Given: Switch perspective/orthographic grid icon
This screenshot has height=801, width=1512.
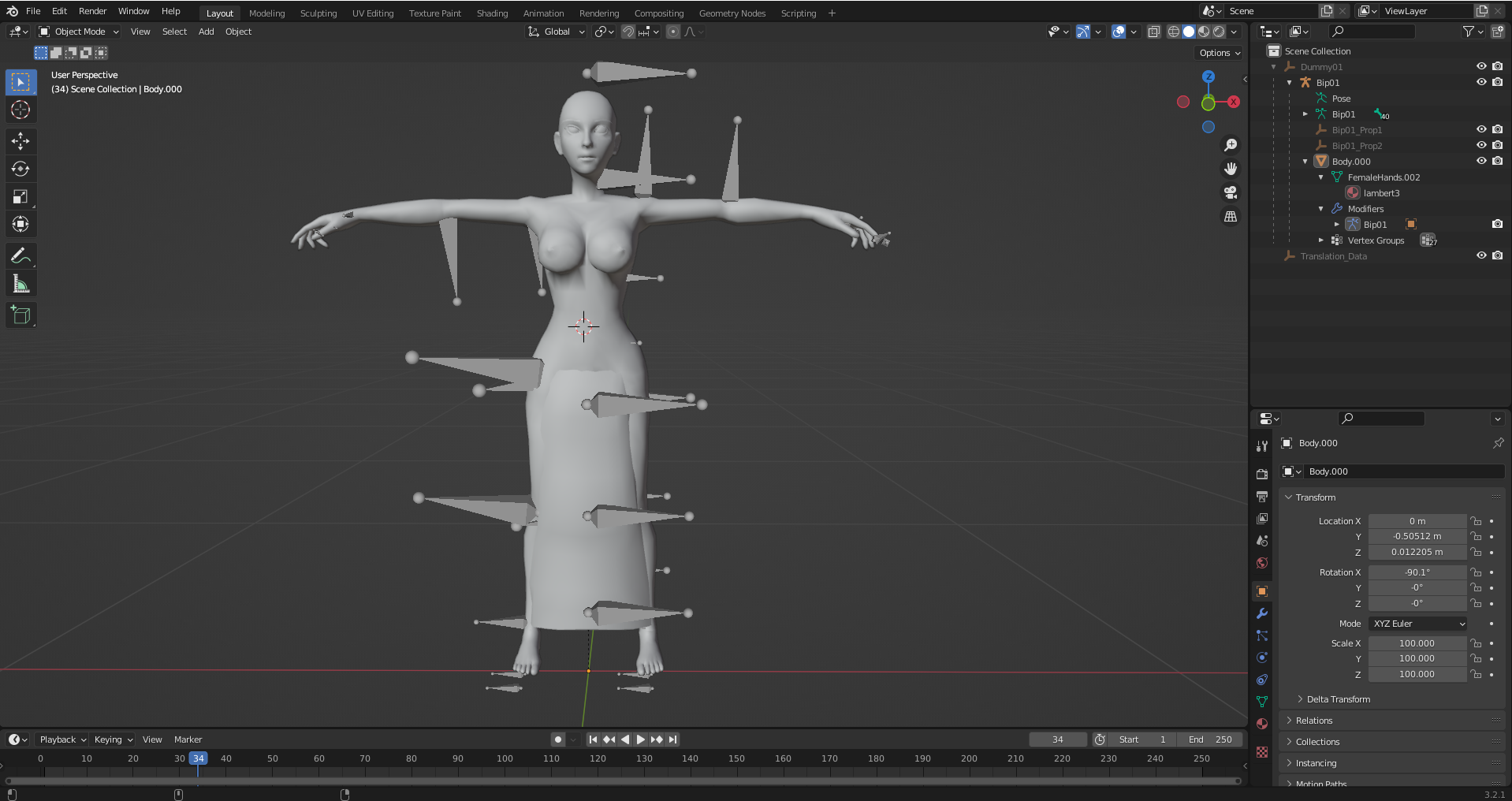Looking at the screenshot, I should pyautogui.click(x=1230, y=216).
